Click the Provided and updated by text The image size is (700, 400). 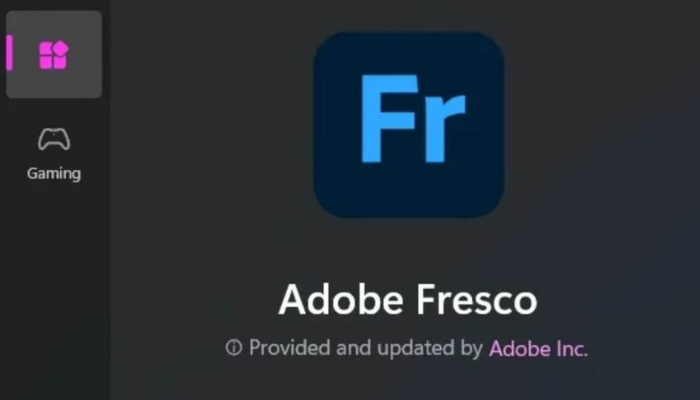[x=366, y=348]
